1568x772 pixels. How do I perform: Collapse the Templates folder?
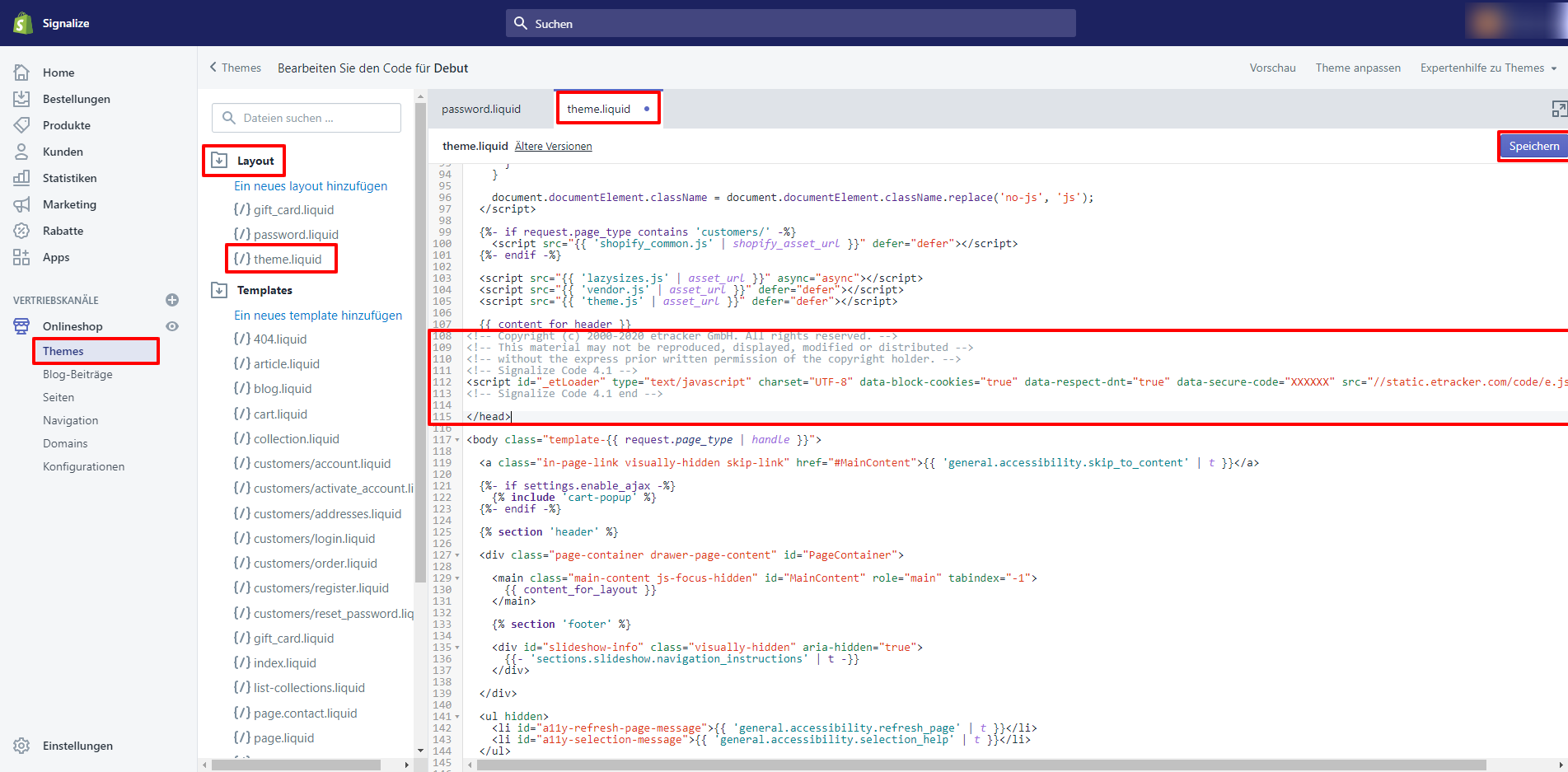[219, 290]
